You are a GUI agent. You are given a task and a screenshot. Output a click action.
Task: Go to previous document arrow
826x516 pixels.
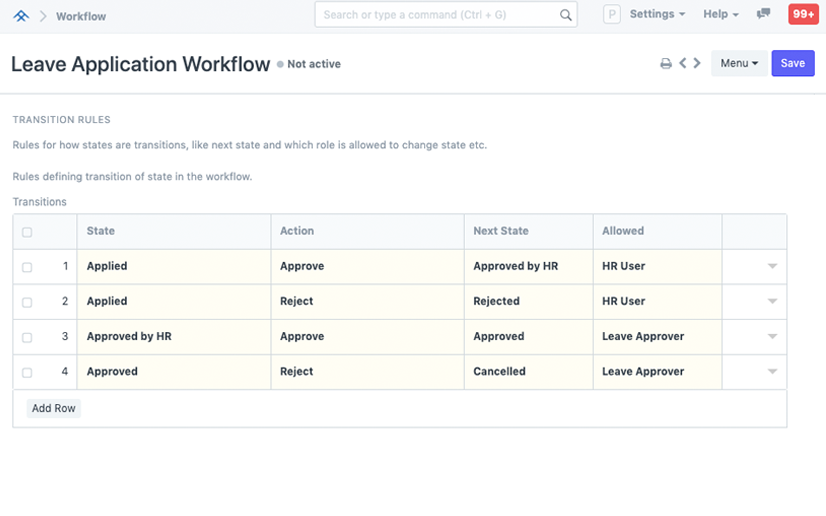(683, 63)
